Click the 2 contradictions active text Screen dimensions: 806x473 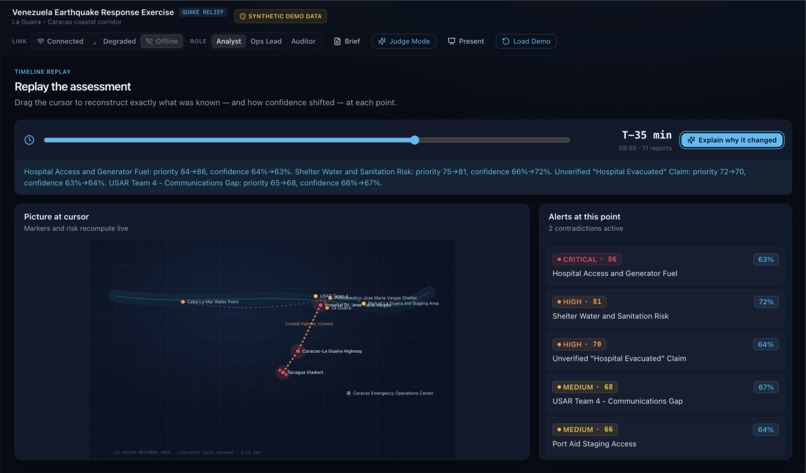(585, 228)
